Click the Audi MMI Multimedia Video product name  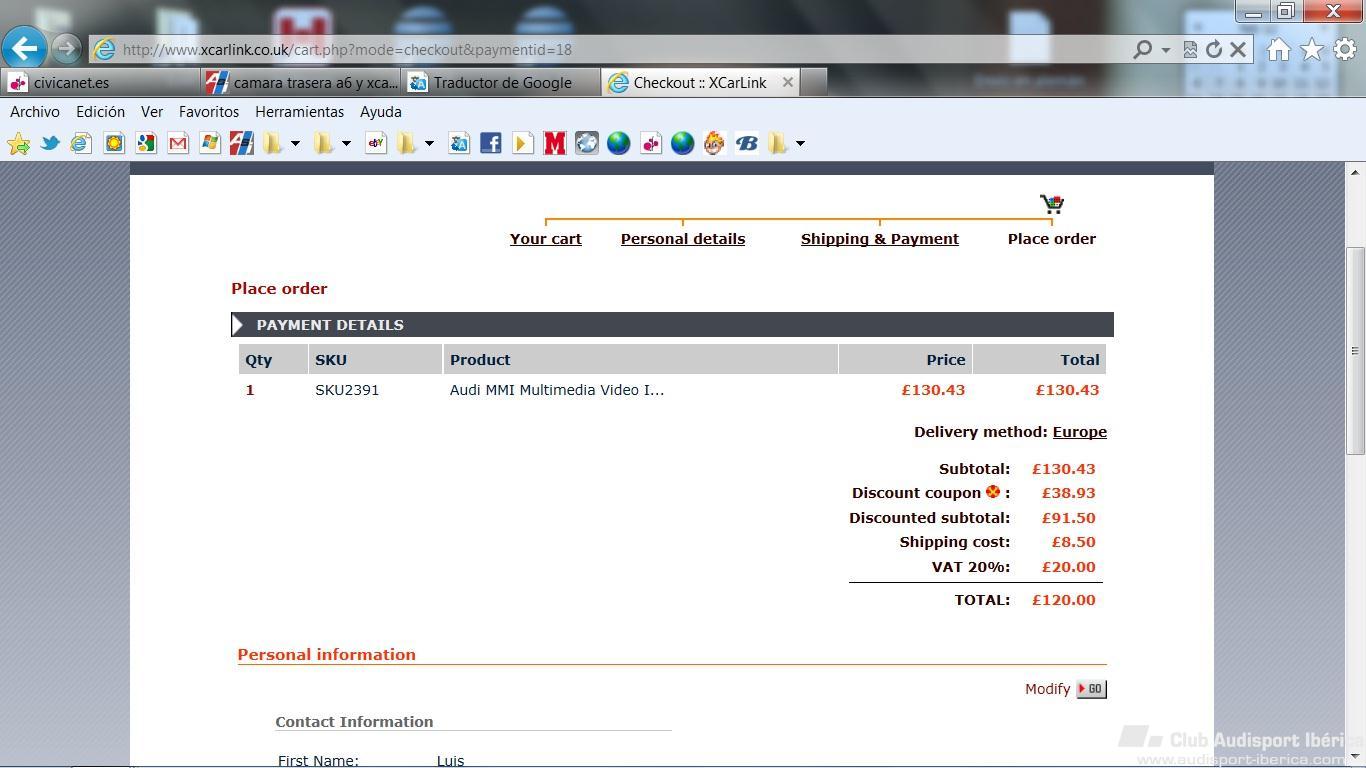click(557, 390)
